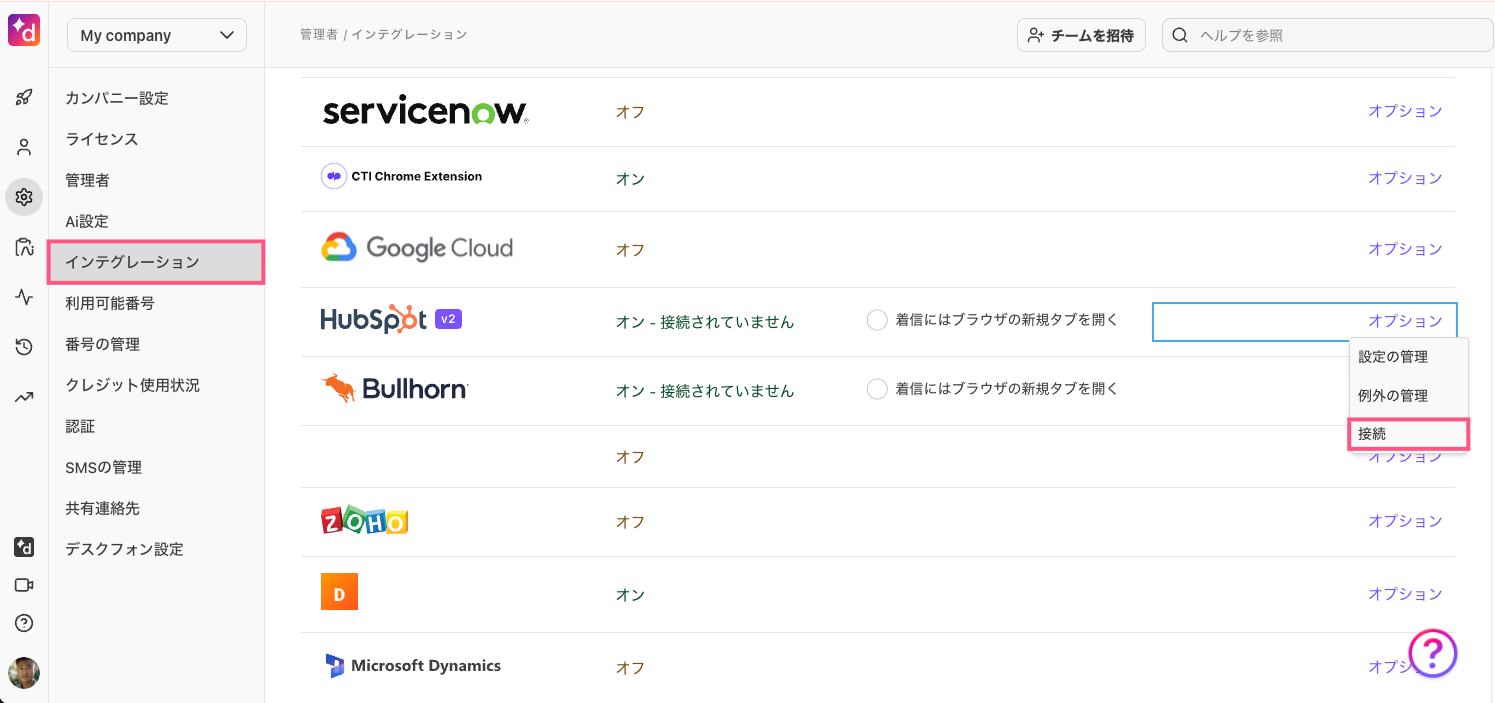Open the purple floating help button
Screen dimensions: 1495x703
tap(1433, 654)
